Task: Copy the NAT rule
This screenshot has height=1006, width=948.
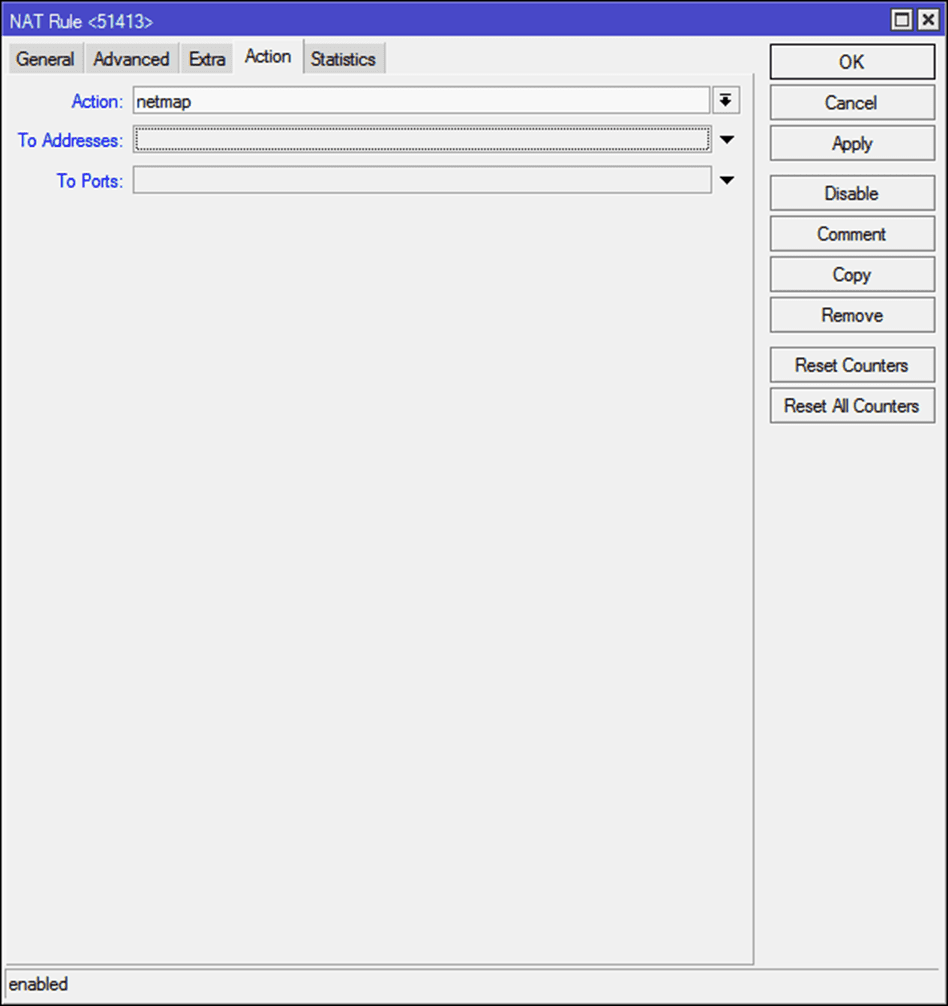Action: 852,275
